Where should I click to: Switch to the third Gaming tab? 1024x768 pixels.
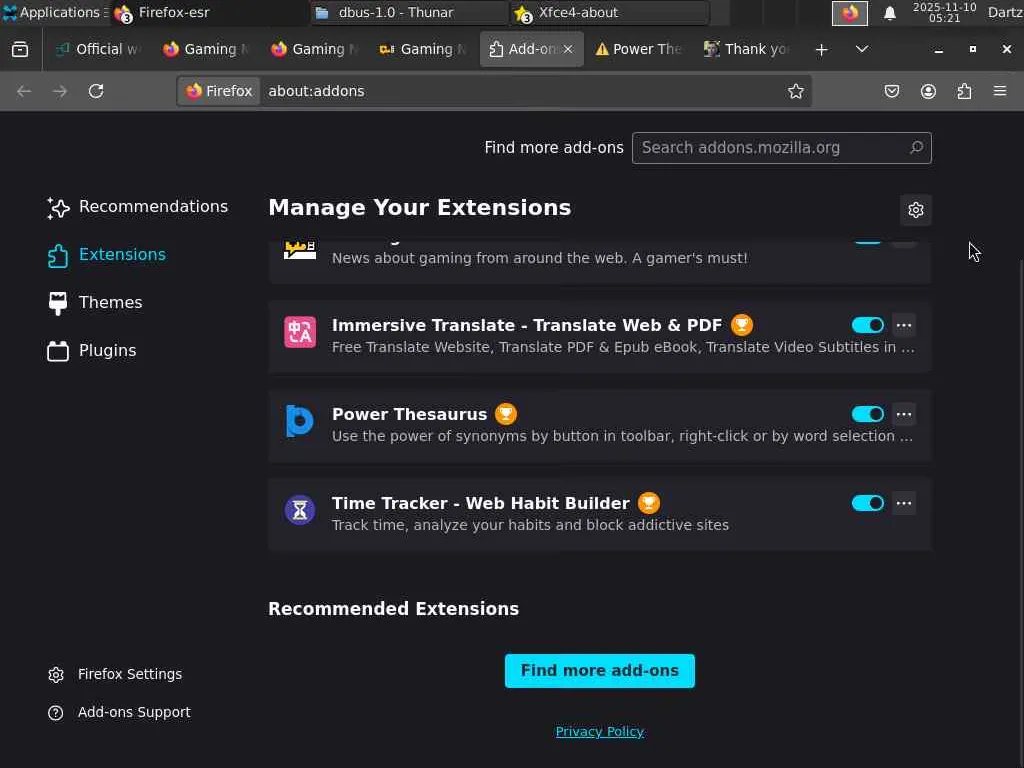422,49
